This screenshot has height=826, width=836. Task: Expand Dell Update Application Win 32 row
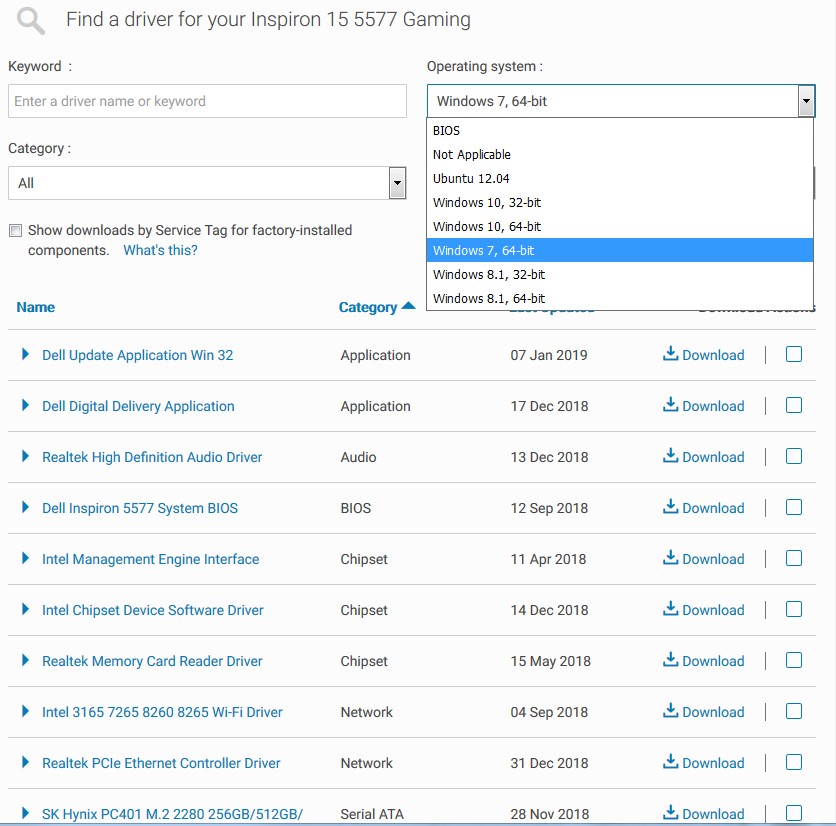point(25,354)
